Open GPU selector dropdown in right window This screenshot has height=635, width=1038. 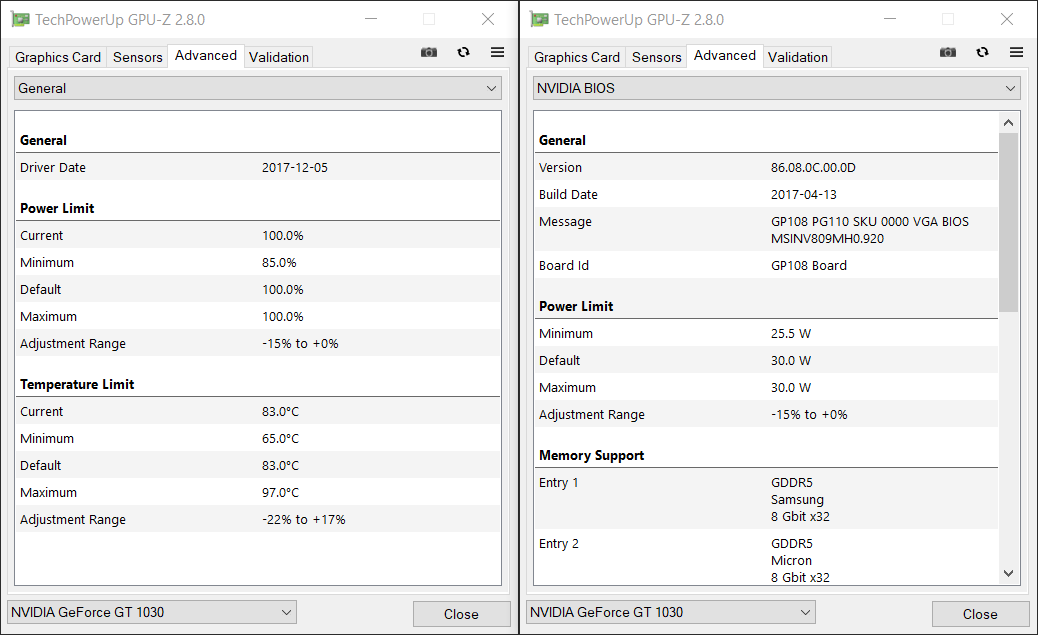[x=671, y=612]
